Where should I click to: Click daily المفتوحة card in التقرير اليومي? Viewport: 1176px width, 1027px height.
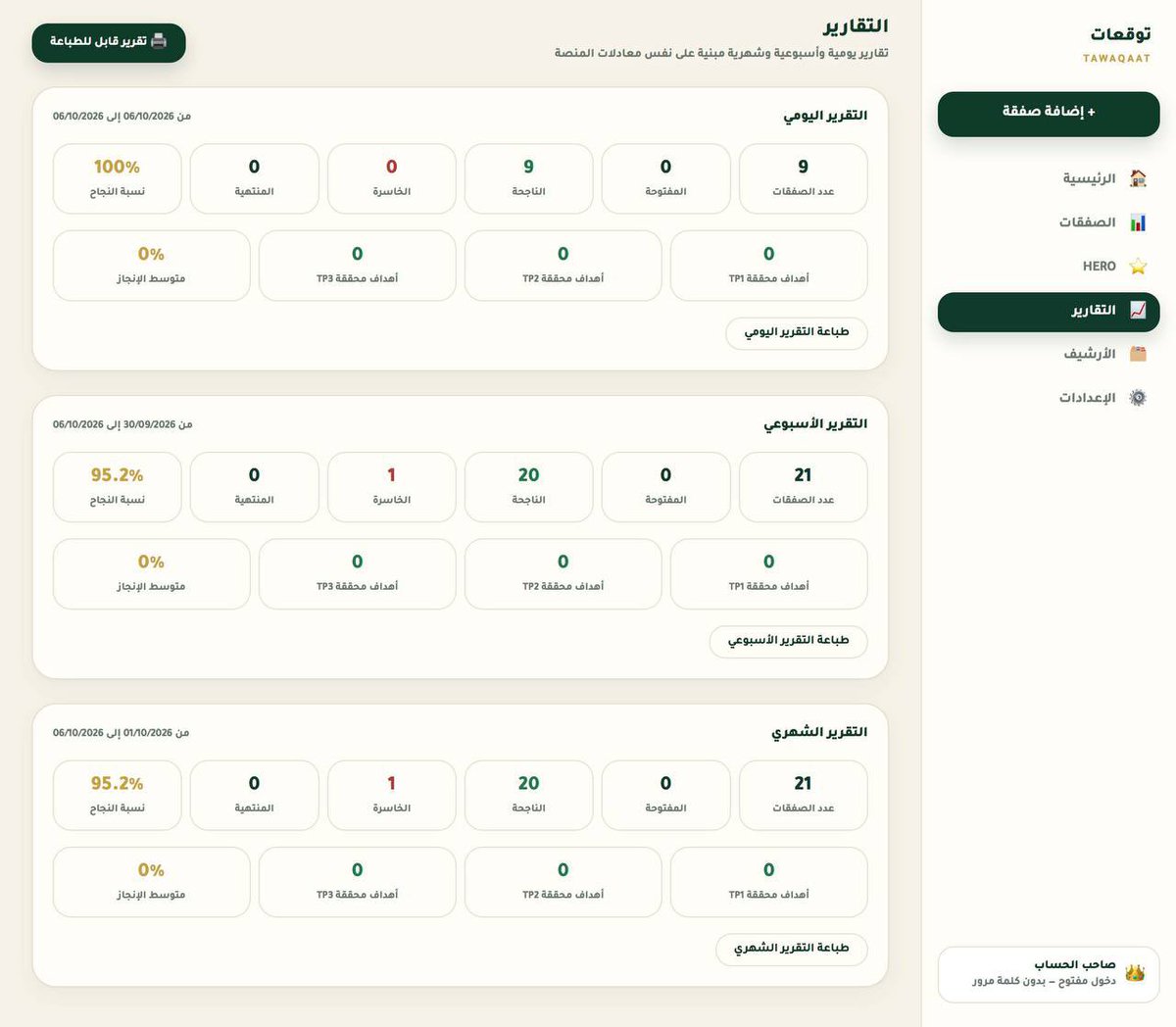pyautogui.click(x=665, y=178)
